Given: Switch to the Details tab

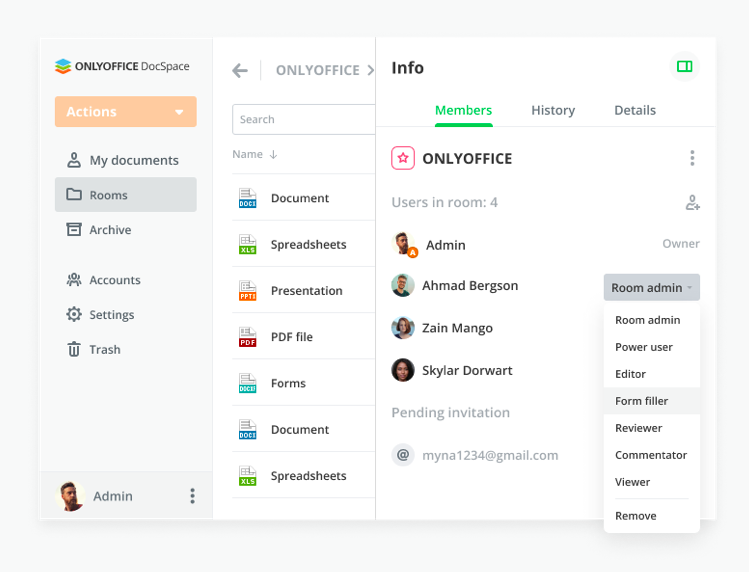Looking at the screenshot, I should coord(635,110).
